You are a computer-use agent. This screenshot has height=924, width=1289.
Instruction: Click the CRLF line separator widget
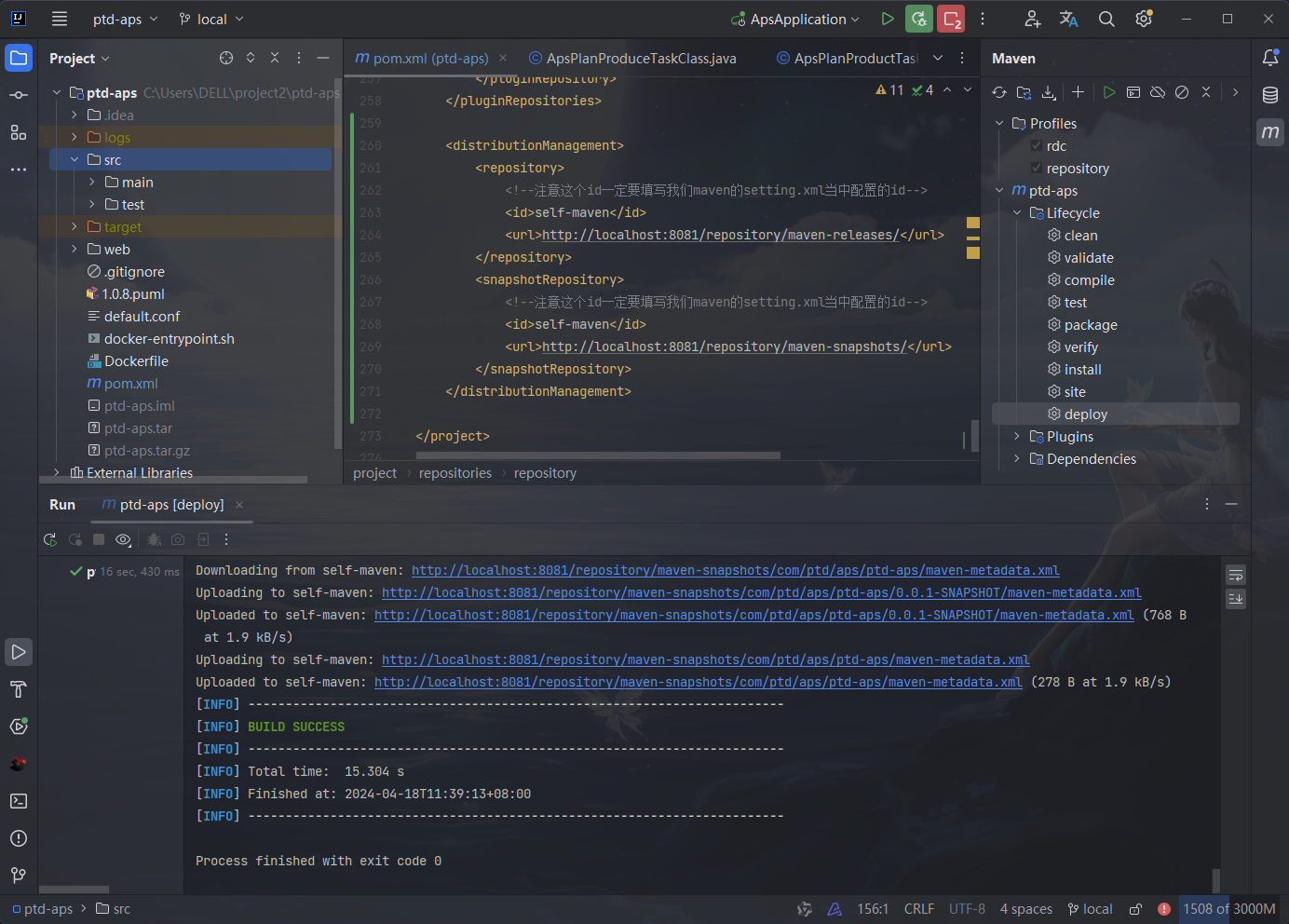click(x=918, y=909)
